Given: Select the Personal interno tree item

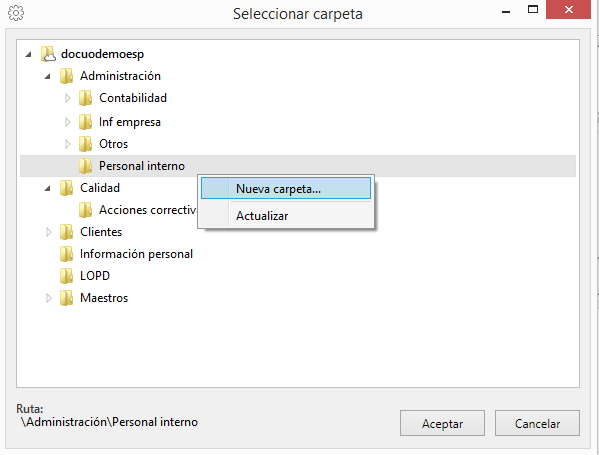Looking at the screenshot, I should point(141,166).
